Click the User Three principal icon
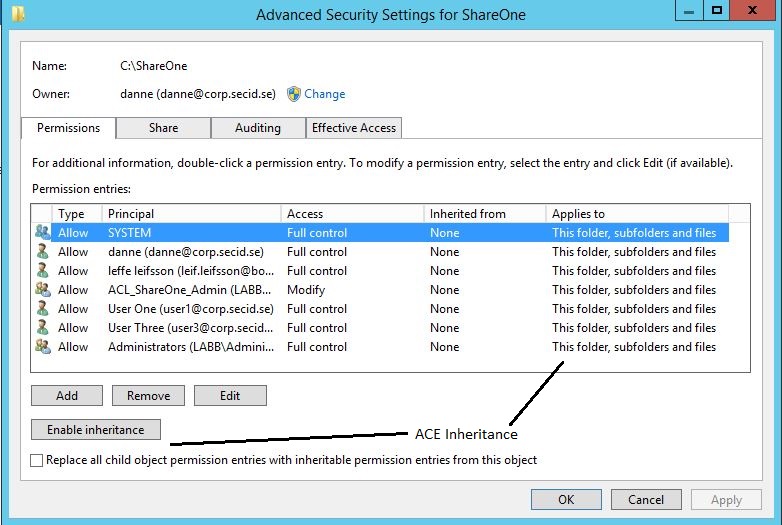The height and width of the screenshot is (525, 782). click(x=42, y=328)
